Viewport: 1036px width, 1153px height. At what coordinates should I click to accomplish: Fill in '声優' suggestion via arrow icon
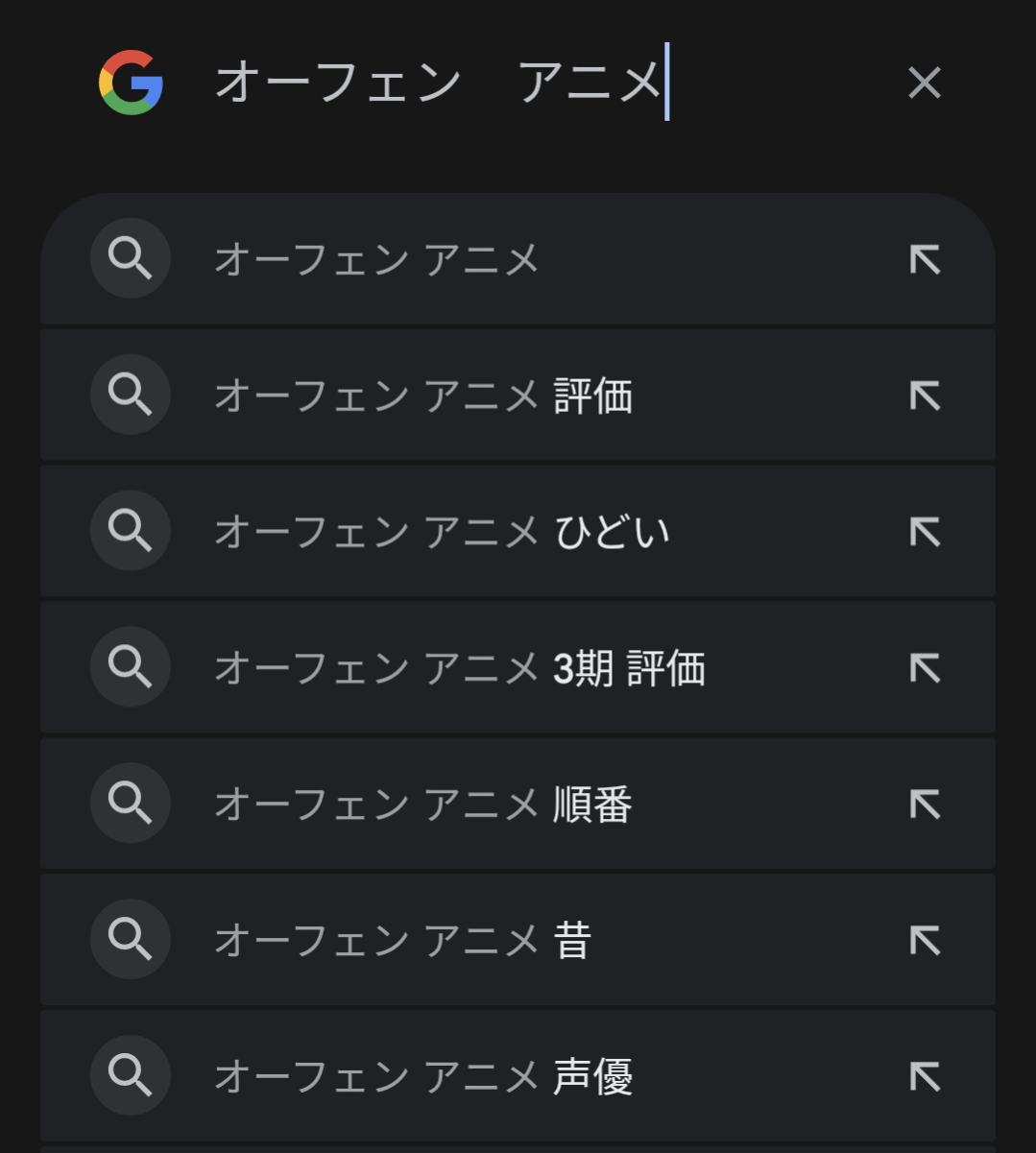[925, 1077]
